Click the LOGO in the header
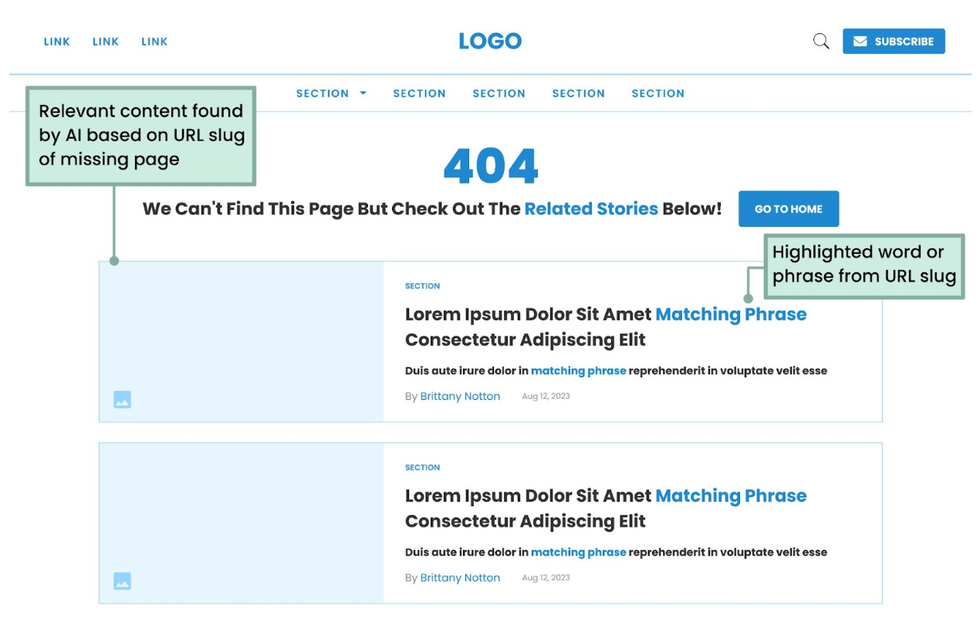Screen dimensions: 980x625 tap(489, 41)
